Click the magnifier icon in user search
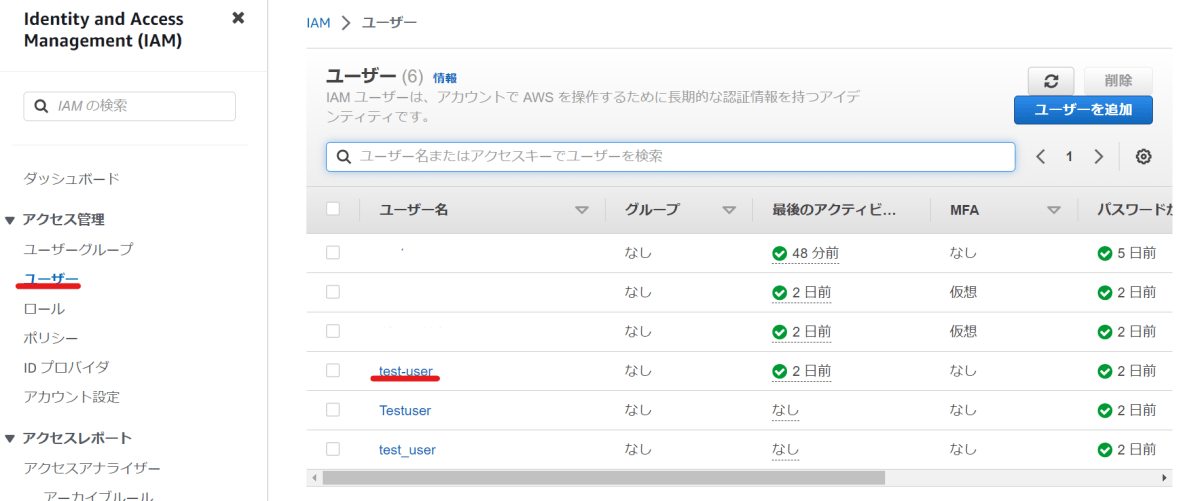This screenshot has height=501, width=1200. (x=343, y=157)
